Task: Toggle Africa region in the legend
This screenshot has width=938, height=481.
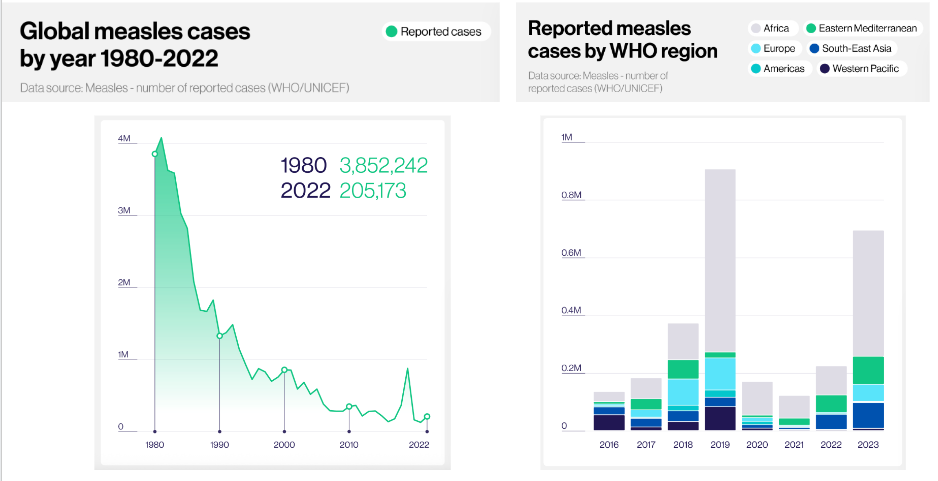Action: [770, 29]
